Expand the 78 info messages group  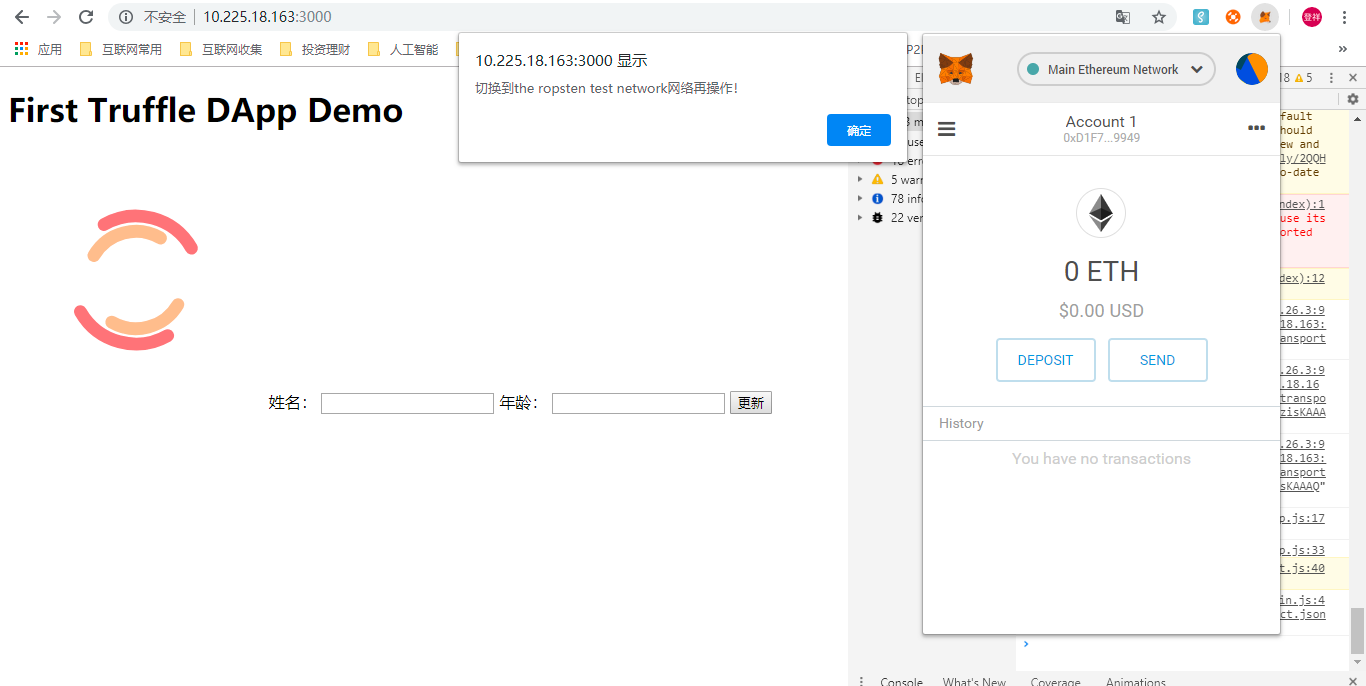coord(860,199)
